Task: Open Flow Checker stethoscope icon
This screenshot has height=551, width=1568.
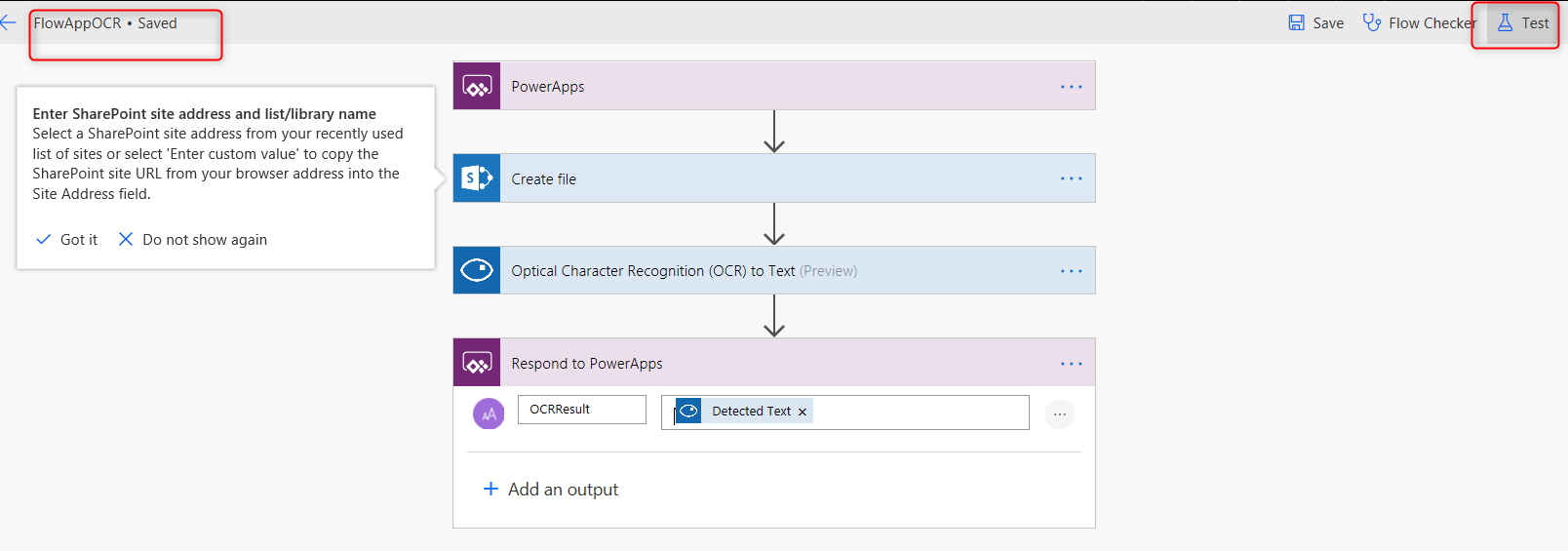Action: click(1371, 22)
